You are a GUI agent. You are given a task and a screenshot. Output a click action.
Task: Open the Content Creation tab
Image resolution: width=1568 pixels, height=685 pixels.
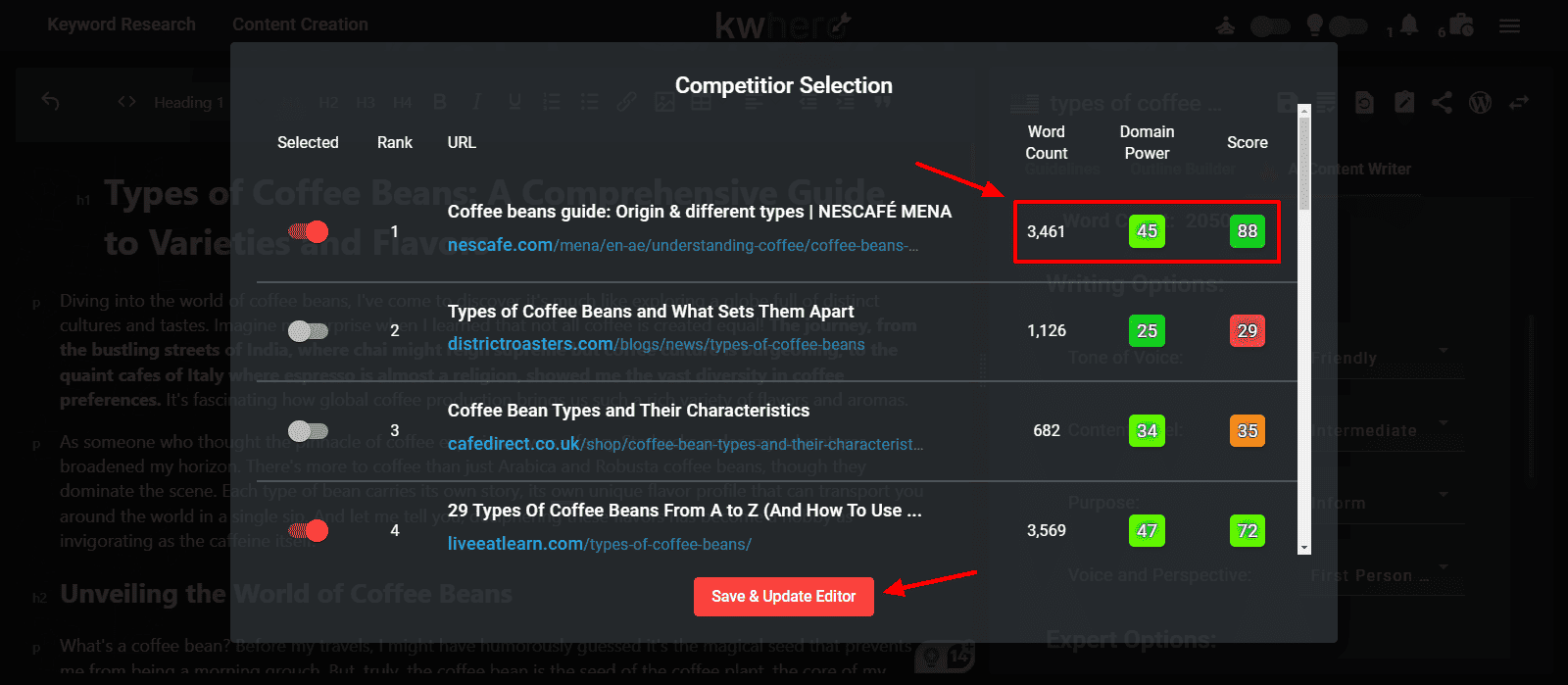tap(300, 24)
